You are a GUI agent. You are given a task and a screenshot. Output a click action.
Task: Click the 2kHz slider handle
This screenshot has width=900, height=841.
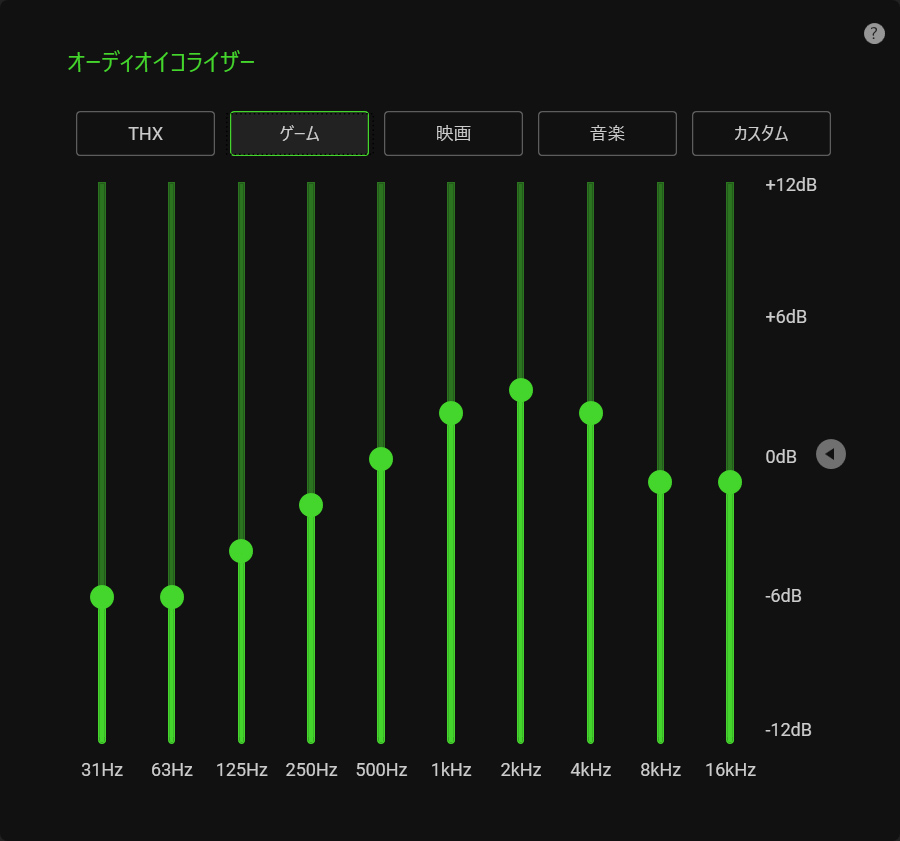521,390
